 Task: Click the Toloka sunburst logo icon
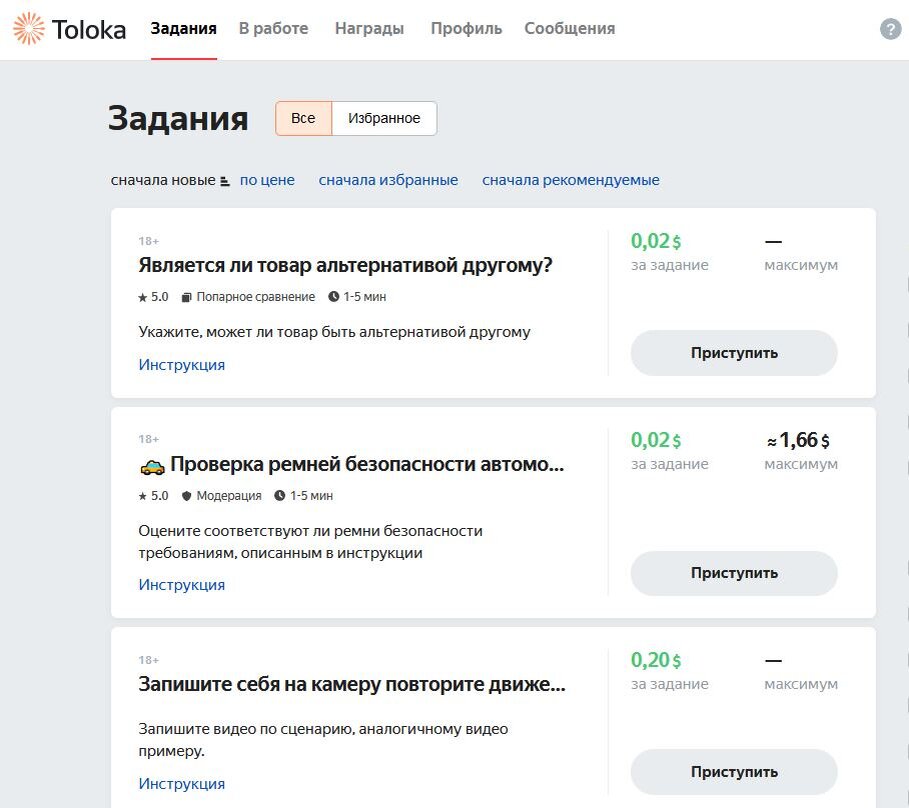click(x=30, y=28)
